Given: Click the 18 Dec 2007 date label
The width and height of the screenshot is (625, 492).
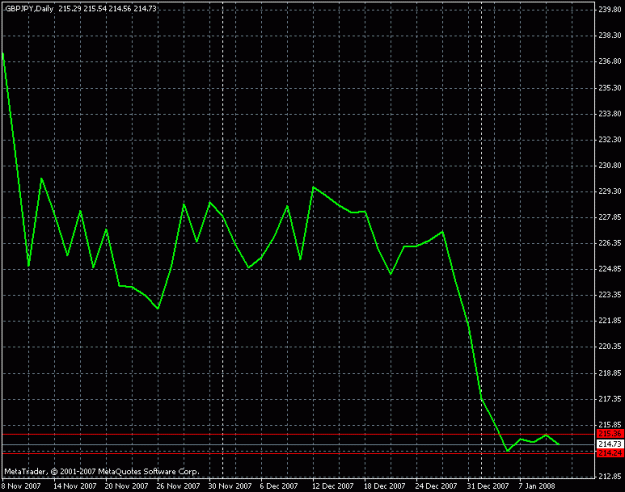Looking at the screenshot, I should click(385, 486).
